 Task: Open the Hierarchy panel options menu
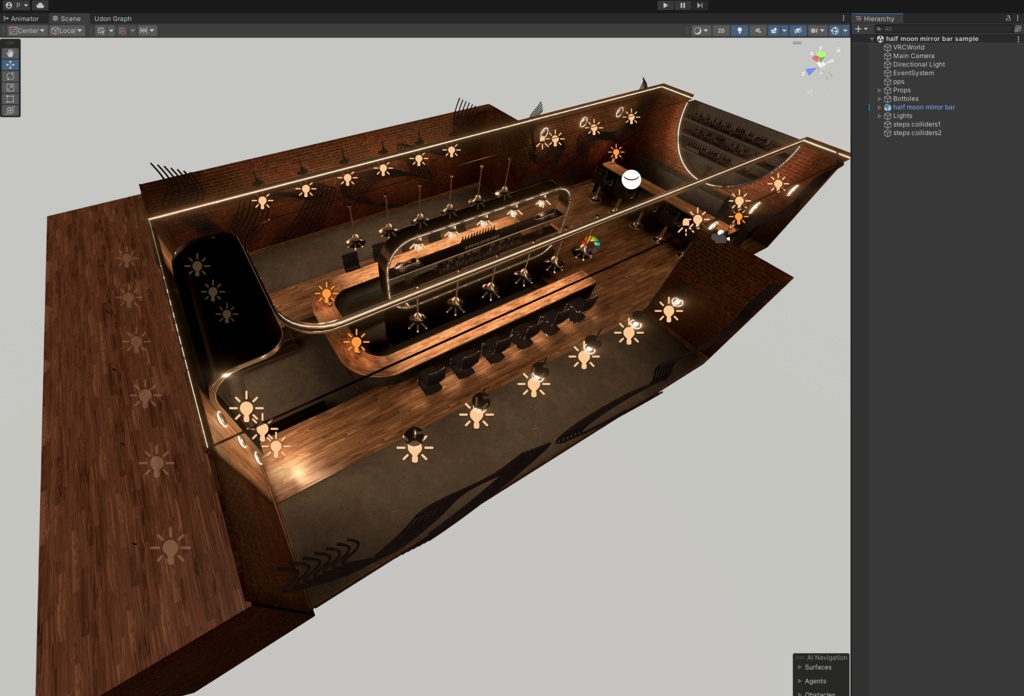(1017, 18)
